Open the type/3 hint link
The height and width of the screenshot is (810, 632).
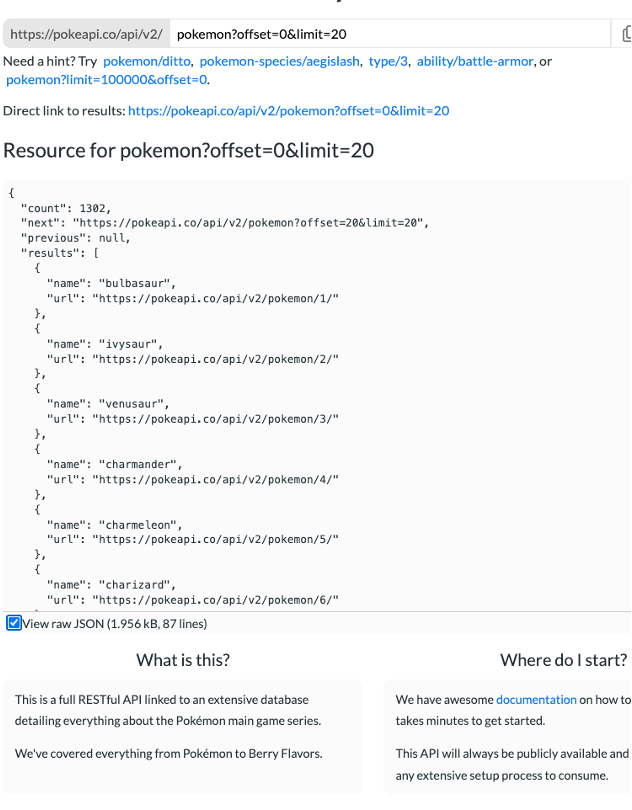[389, 60]
